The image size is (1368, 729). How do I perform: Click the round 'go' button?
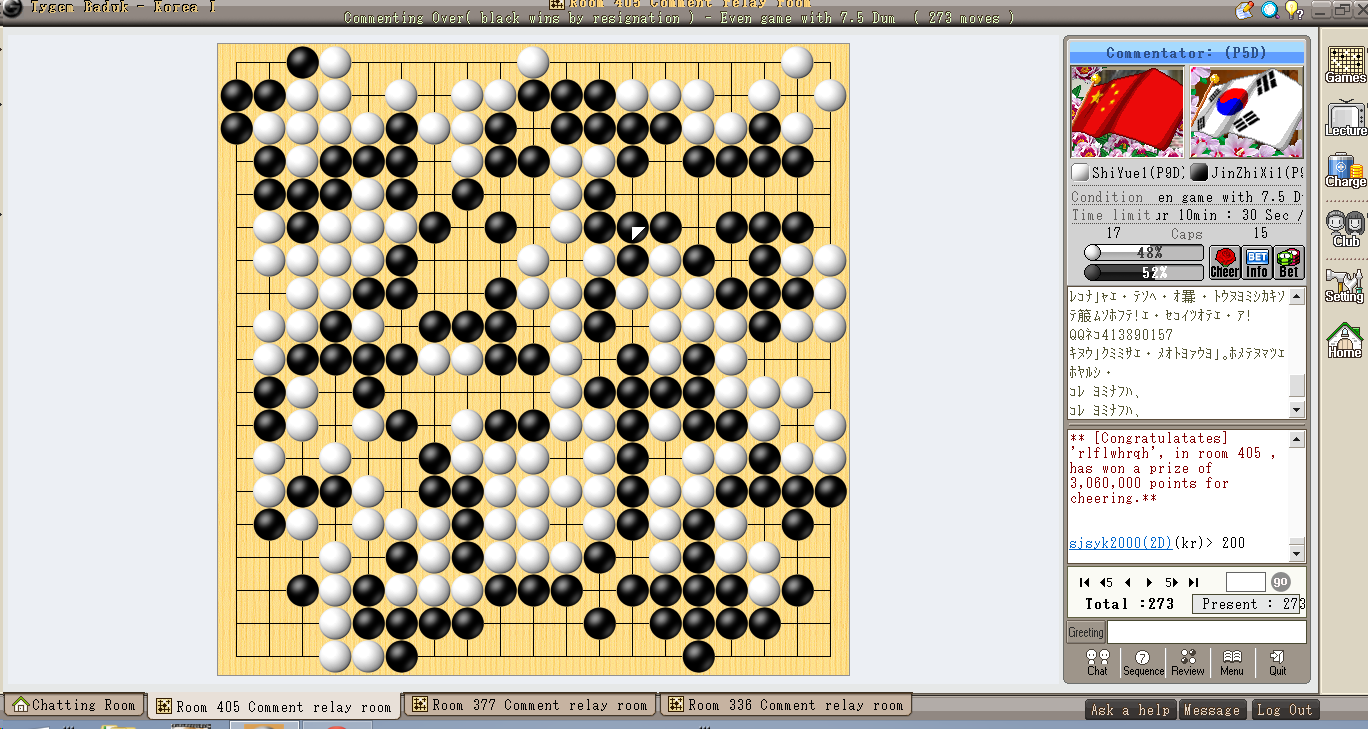tap(1281, 582)
